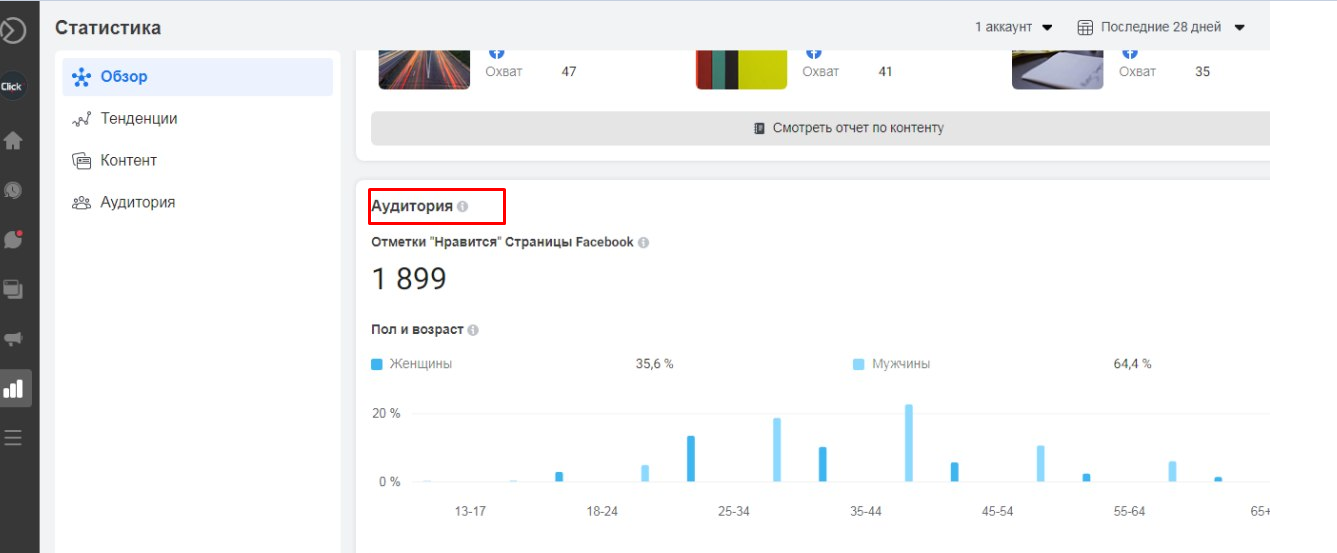This screenshot has height=553, width=1337.
Task: Click the 45-54 age axis label
Action: (997, 511)
